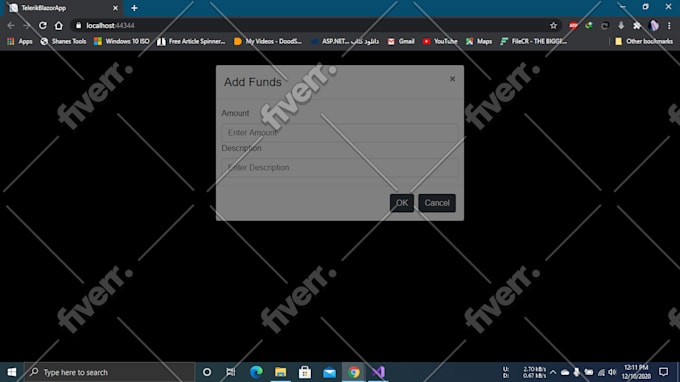The width and height of the screenshot is (680, 382).
Task: Open the Windows Start menu
Action: click(x=12, y=372)
